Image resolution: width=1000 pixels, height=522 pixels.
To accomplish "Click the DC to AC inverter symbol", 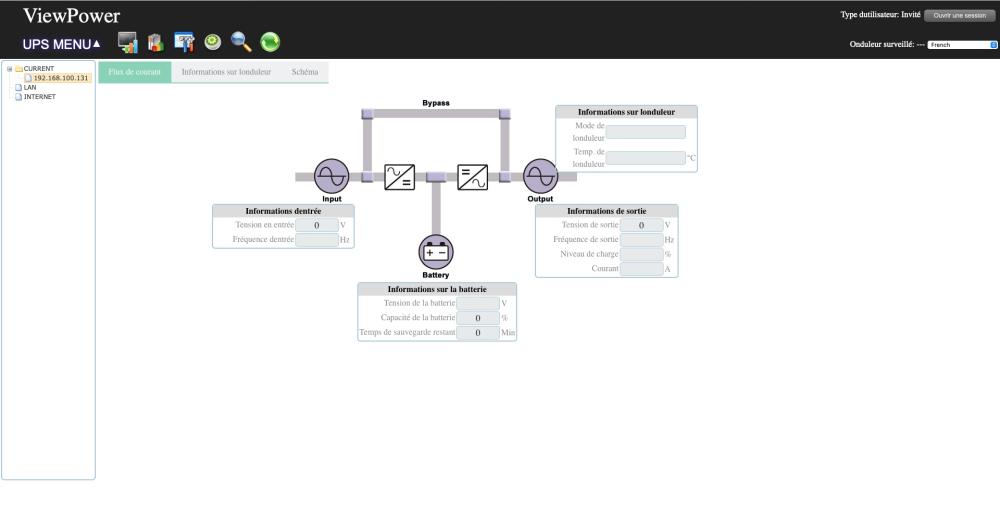I will click(473, 177).
